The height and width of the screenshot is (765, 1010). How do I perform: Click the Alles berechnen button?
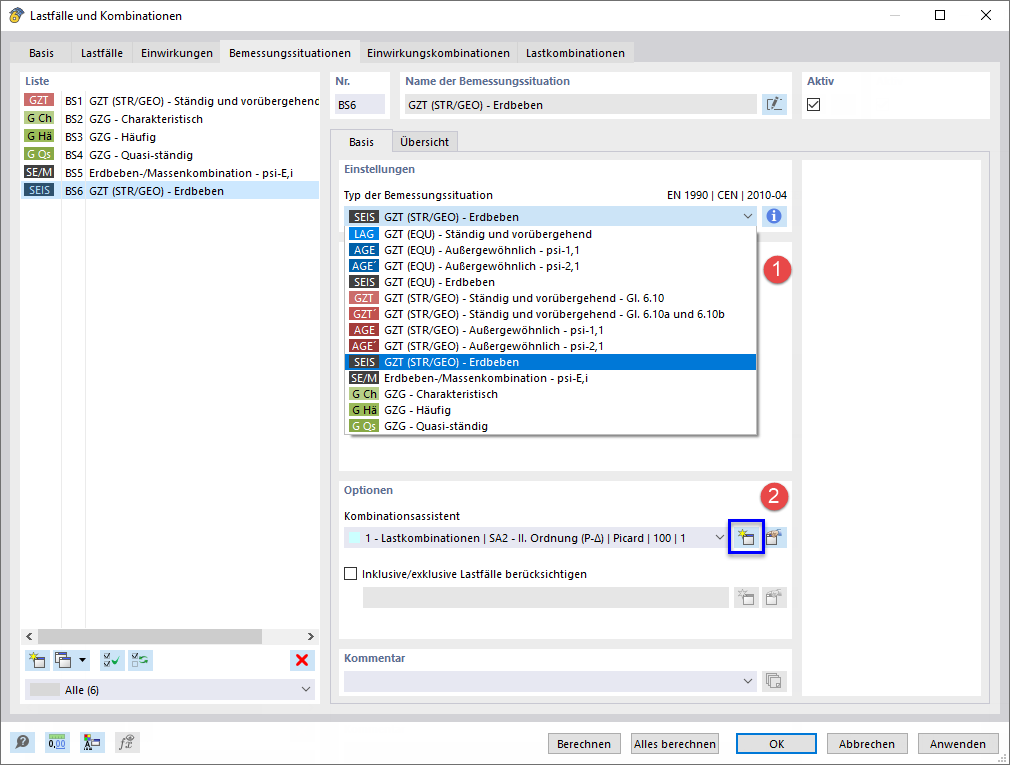coord(674,743)
